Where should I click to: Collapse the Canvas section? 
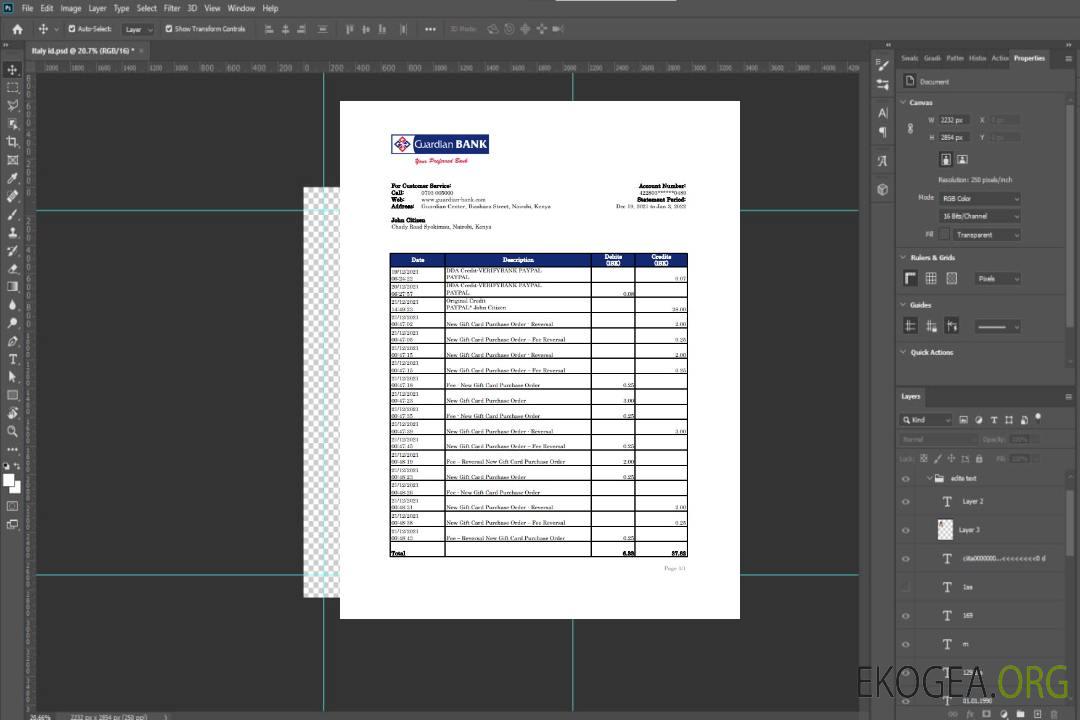pyautogui.click(x=904, y=102)
